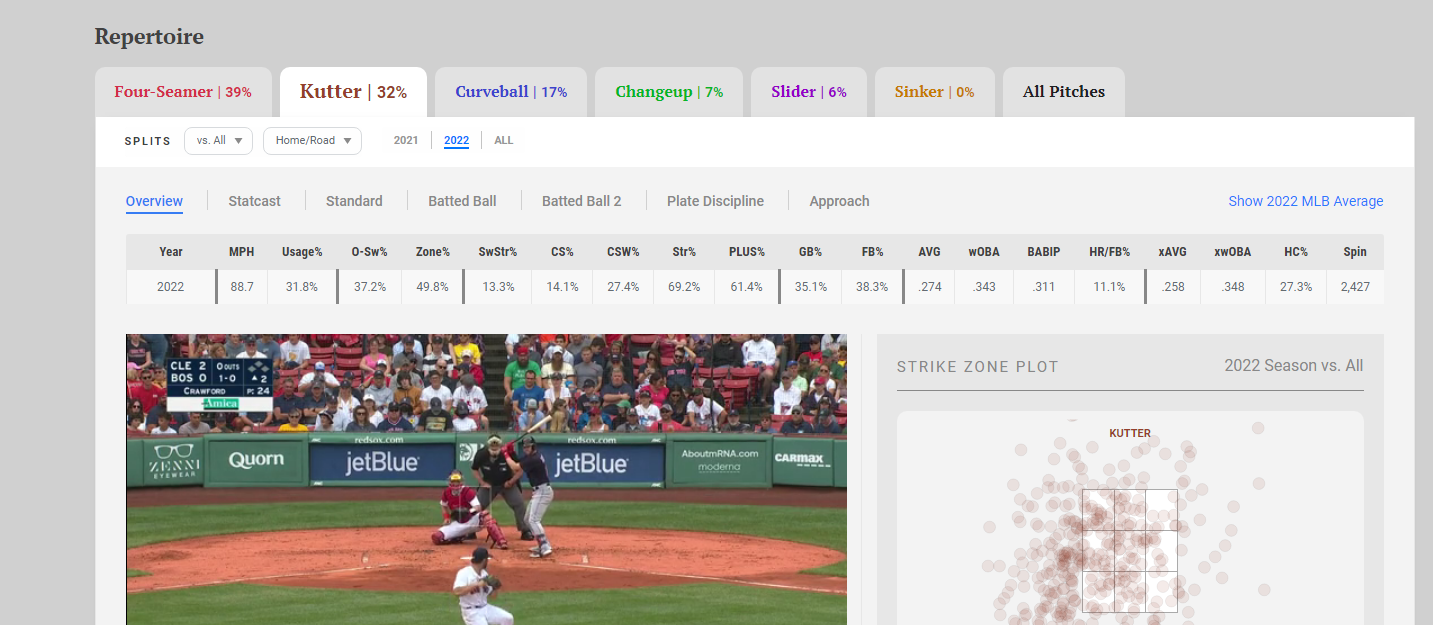This screenshot has height=625, width=1433.
Task: Click the Zone% column header
Action: tap(433, 252)
